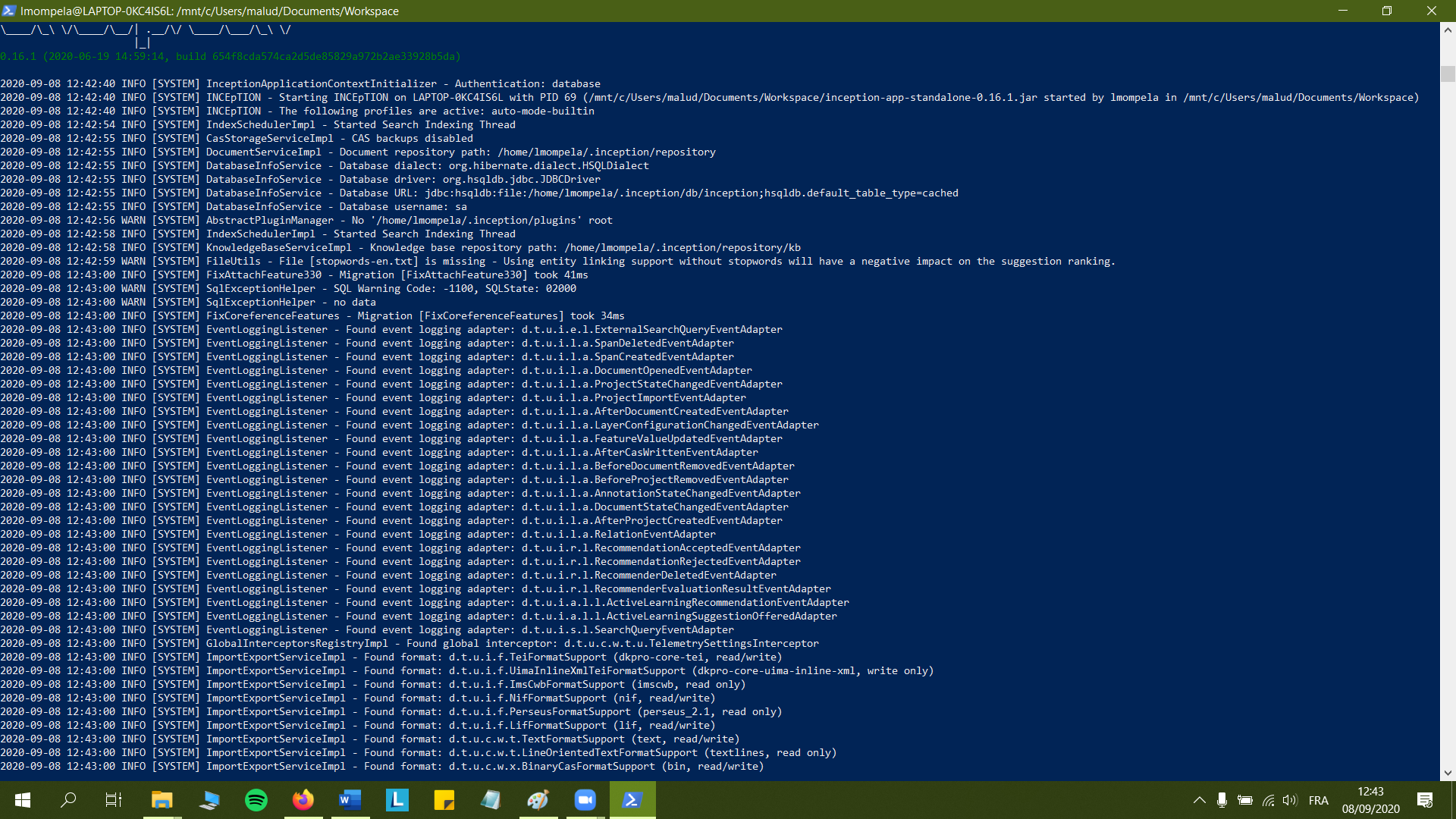Open taskbar search magnifier
1456x819 pixels.
[68, 800]
